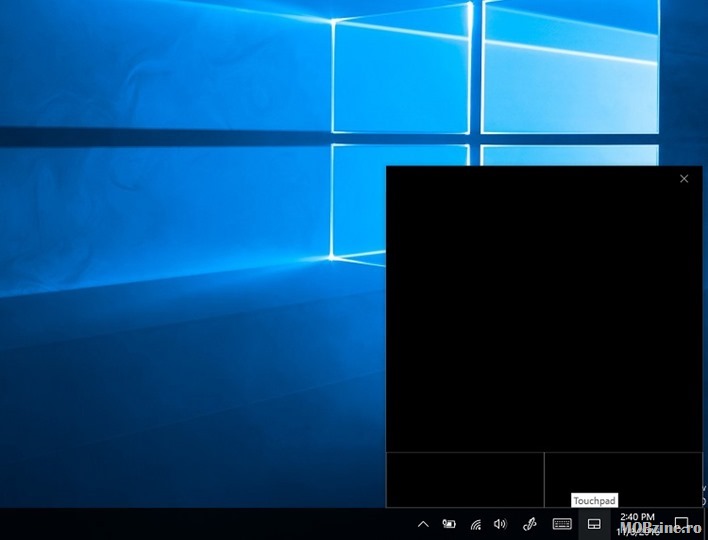This screenshot has height=540, width=708.
Task: Toggle the Touchpad icon in the taskbar
Action: coord(594,524)
